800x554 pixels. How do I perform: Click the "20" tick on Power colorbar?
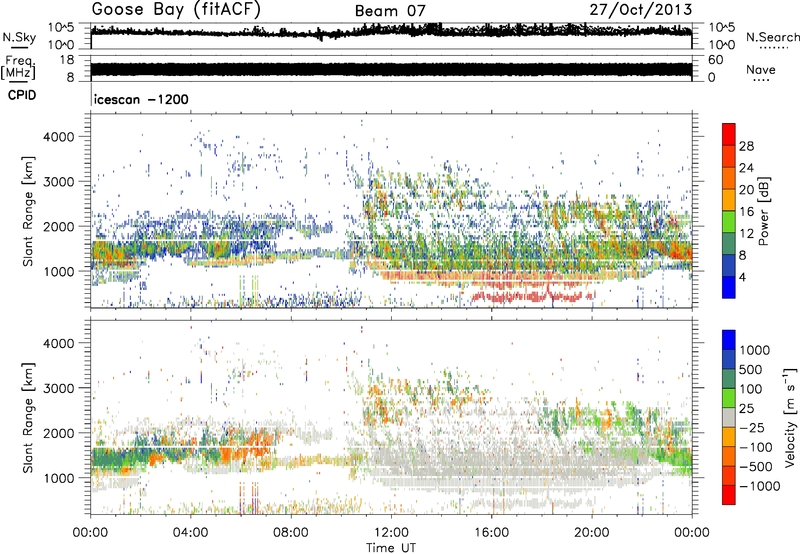point(746,190)
